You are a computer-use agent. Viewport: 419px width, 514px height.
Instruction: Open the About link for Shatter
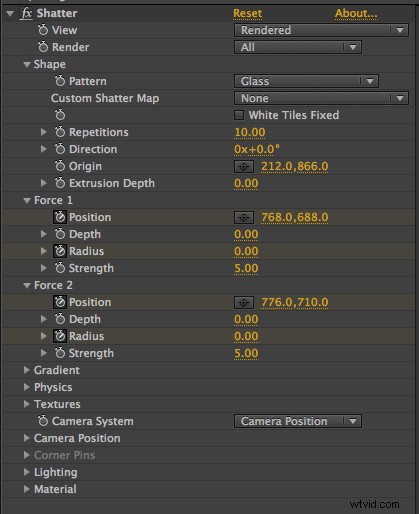pos(356,13)
